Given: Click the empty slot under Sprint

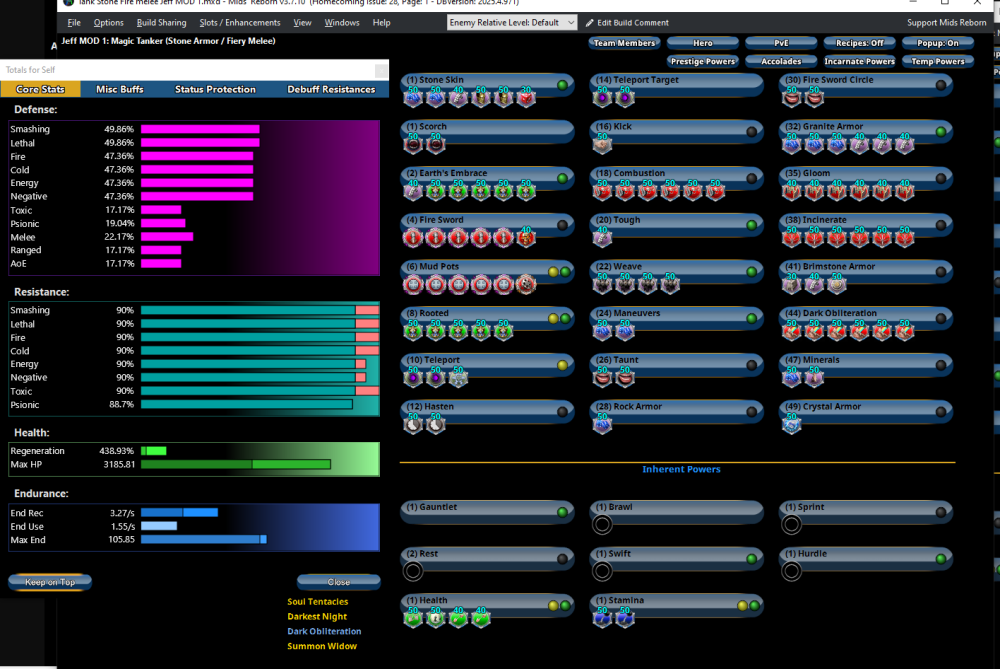Looking at the screenshot, I should point(792,524).
